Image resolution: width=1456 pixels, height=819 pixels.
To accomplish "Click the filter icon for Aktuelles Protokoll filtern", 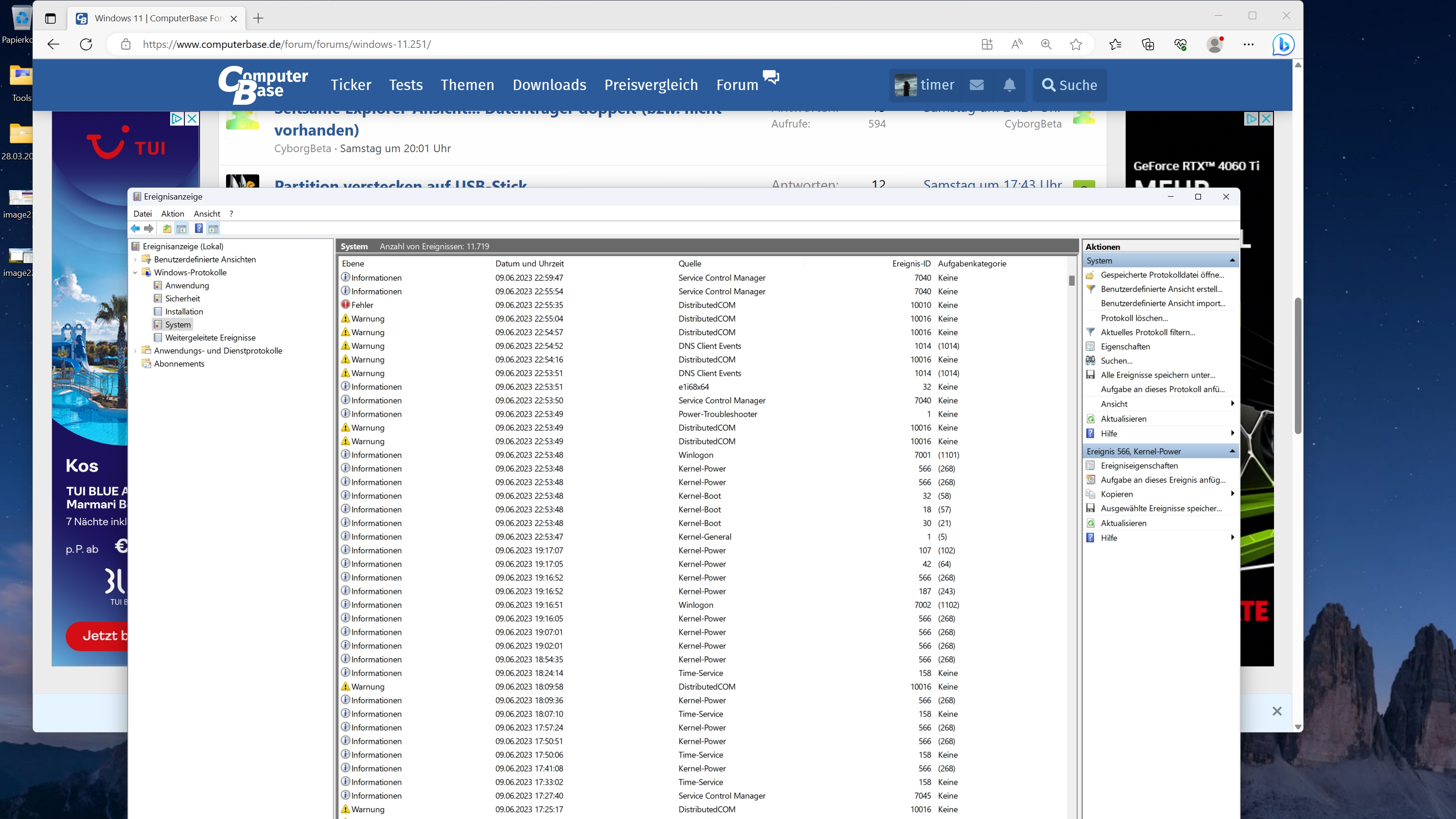I will pos(1090,332).
